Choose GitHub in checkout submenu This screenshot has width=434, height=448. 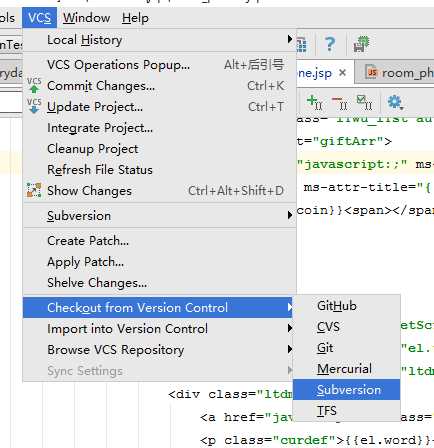point(347,306)
